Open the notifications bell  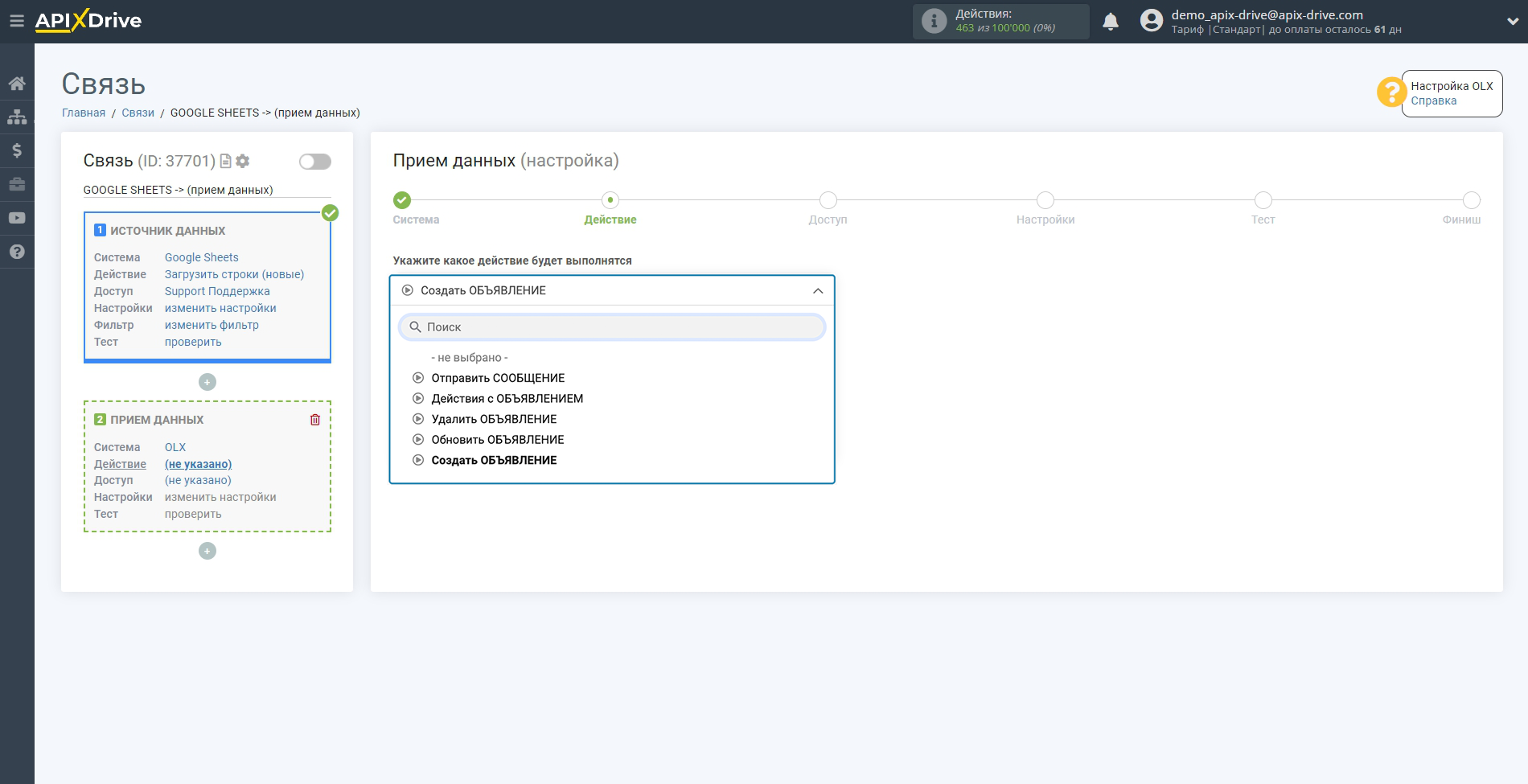(1111, 22)
